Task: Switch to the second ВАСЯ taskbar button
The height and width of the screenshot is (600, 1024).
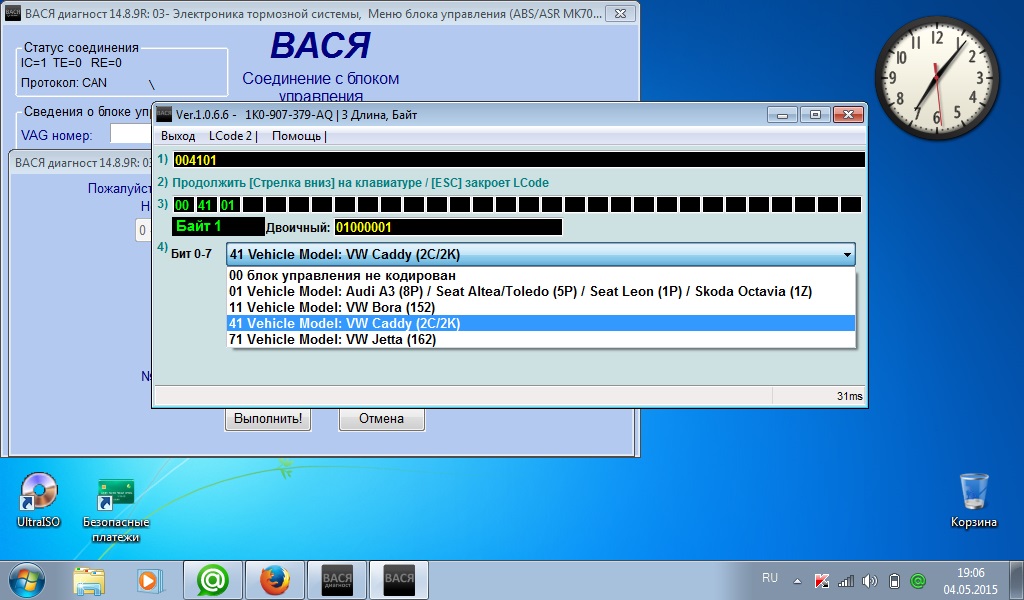Action: 399,580
